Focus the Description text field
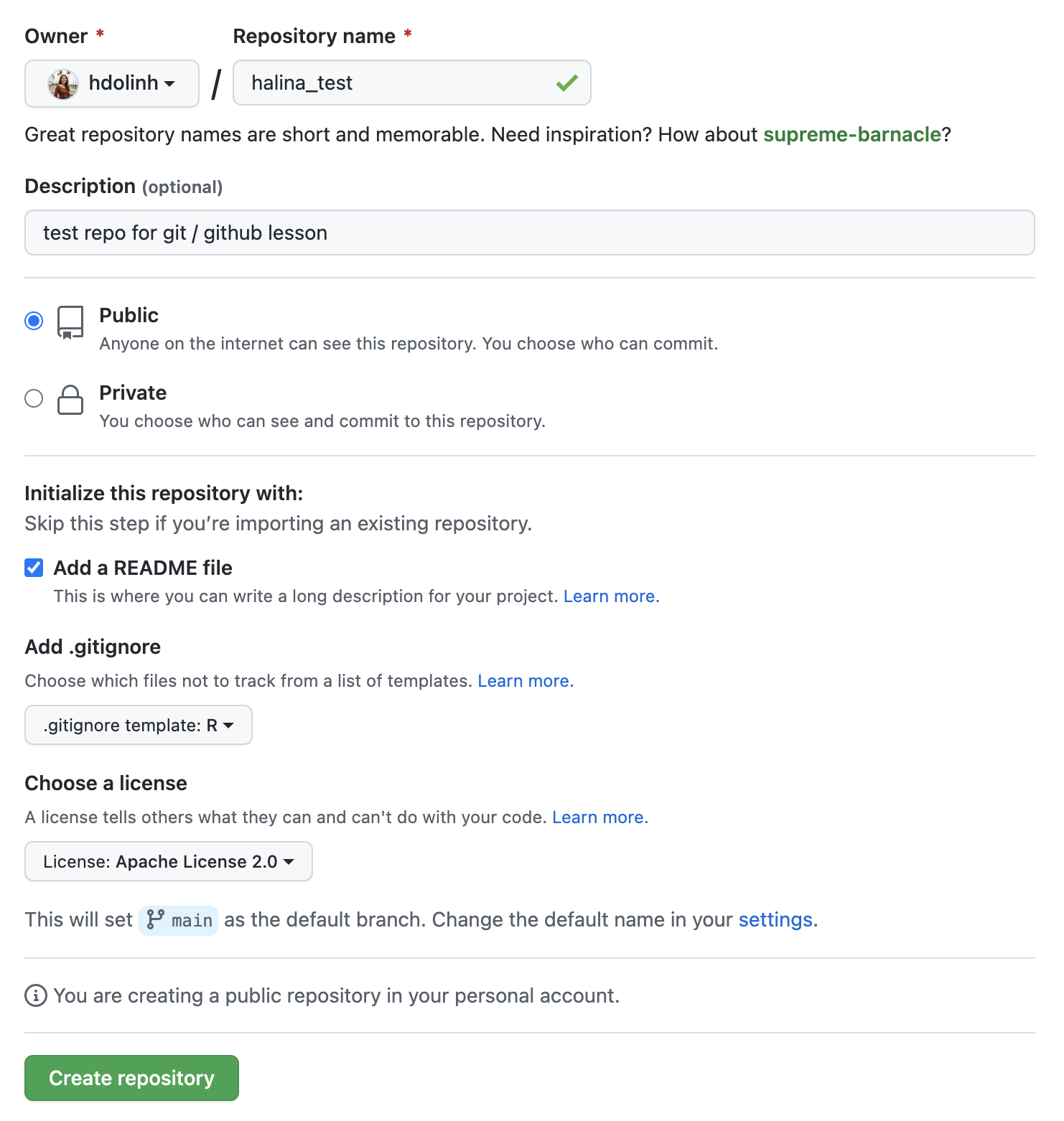 tap(530, 233)
